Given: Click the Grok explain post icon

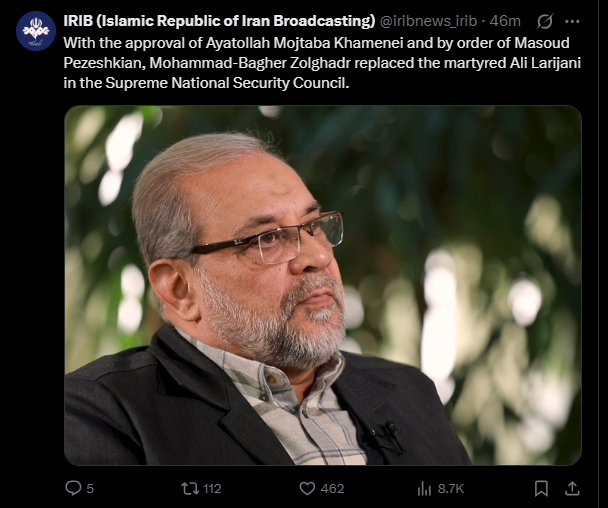Looking at the screenshot, I should click(544, 21).
